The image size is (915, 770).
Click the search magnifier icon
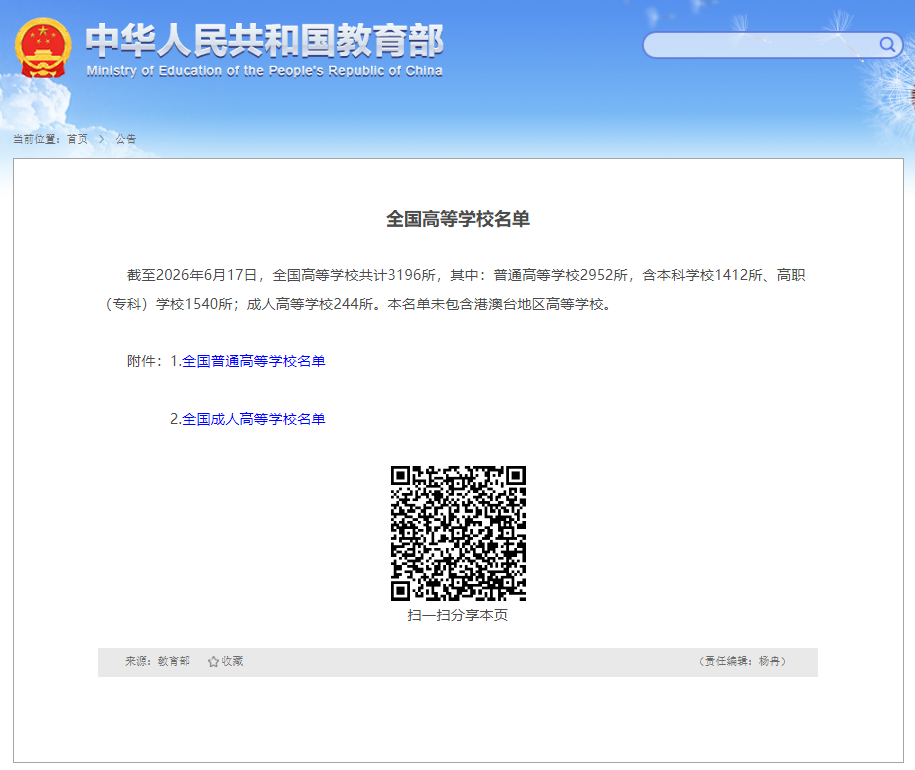coord(887,45)
